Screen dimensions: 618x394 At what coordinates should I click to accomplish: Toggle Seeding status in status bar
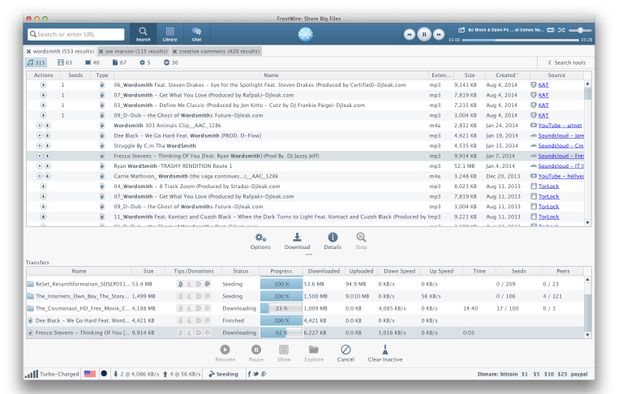point(223,374)
